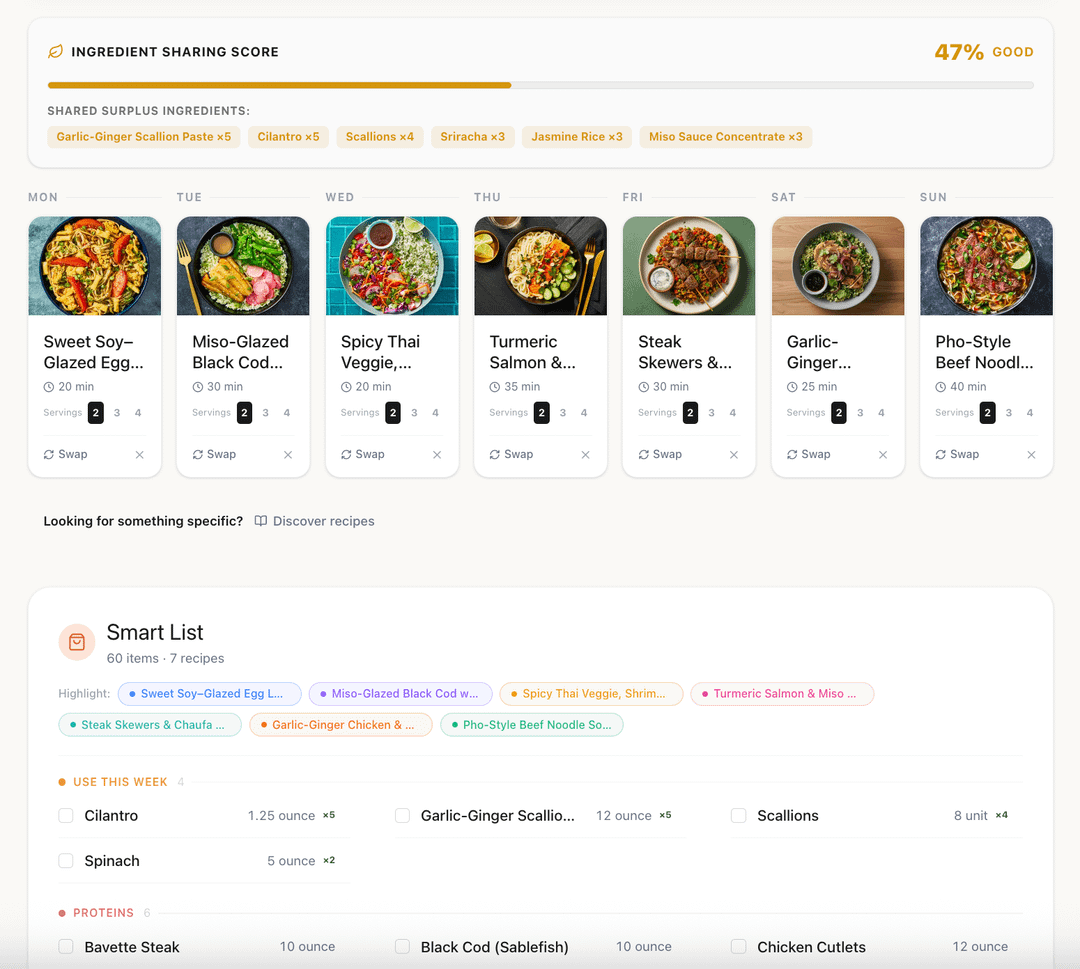Screen dimensions: 1080x969
Task: Click the book icon beside Discover recipes
Action: pyautogui.click(x=261, y=521)
